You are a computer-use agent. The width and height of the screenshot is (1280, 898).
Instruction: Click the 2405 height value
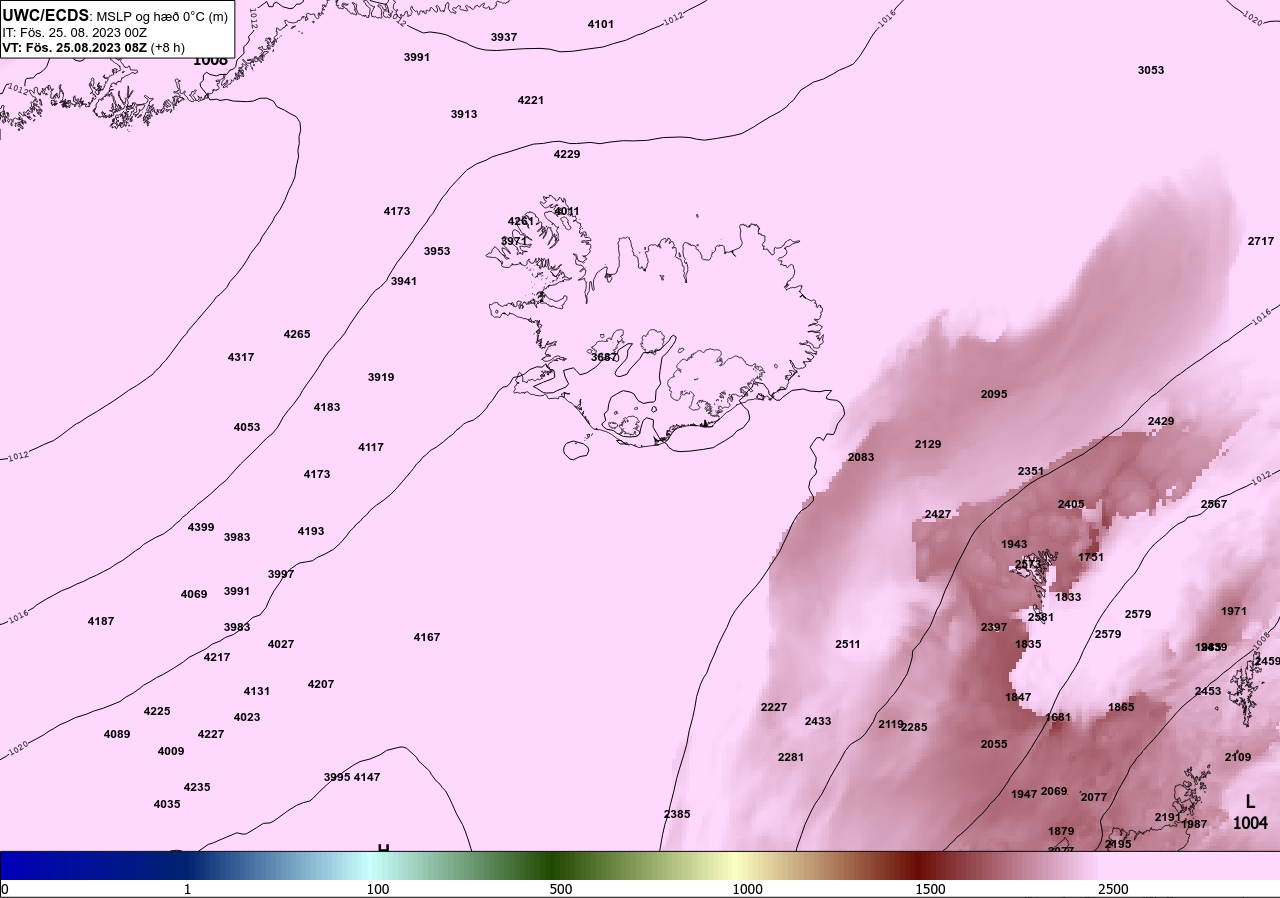(x=1071, y=504)
